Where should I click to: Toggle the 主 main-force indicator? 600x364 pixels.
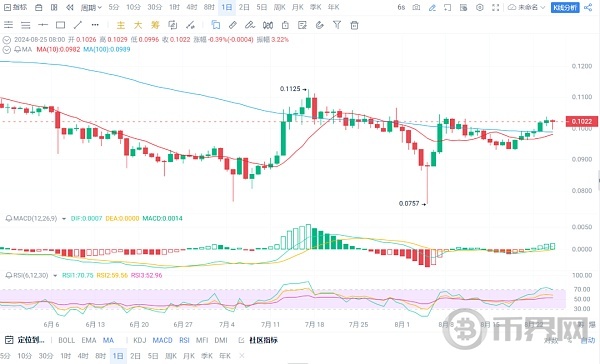tap(121, 25)
